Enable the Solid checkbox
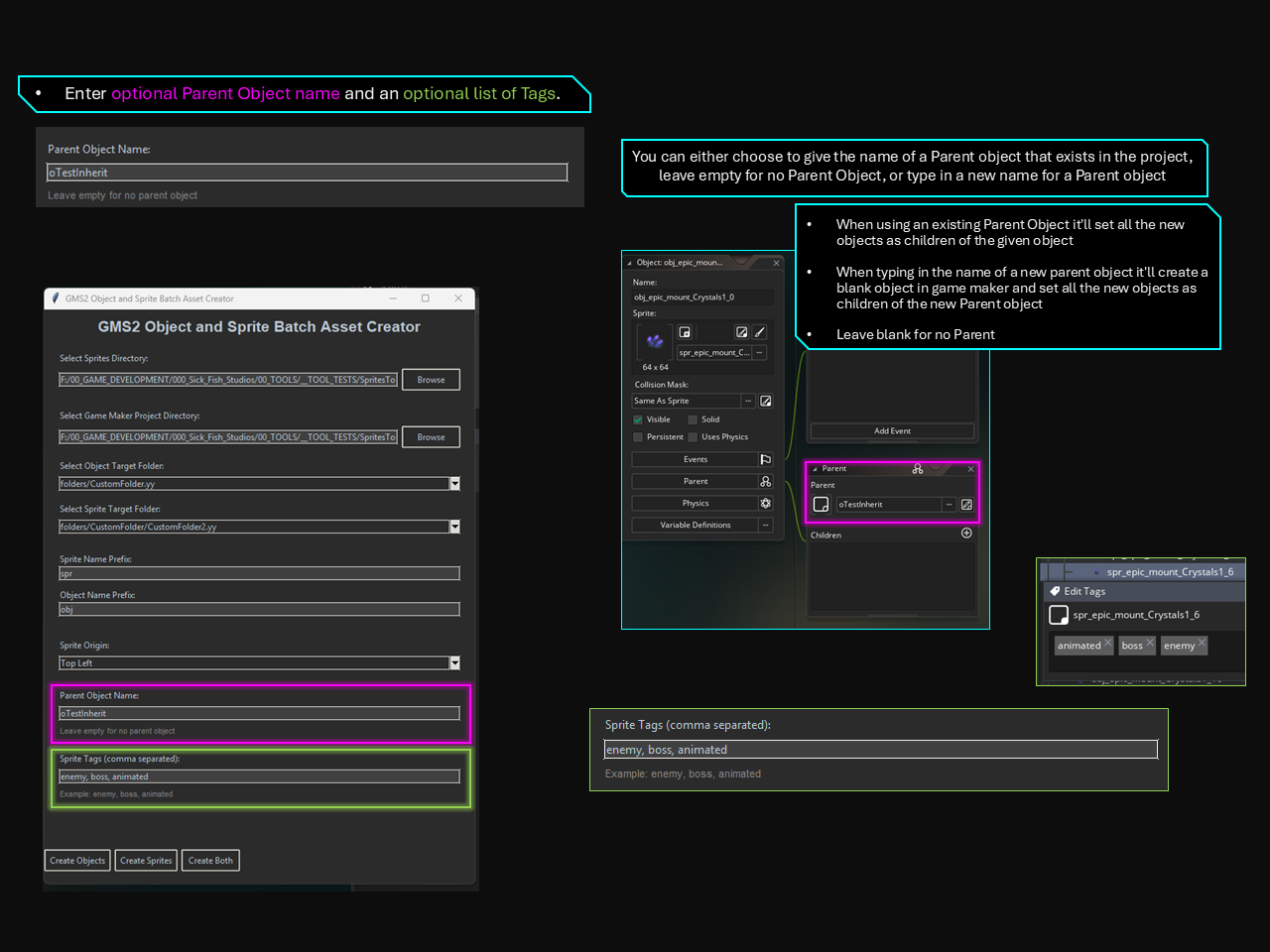This screenshot has width=1270, height=952. (x=693, y=419)
